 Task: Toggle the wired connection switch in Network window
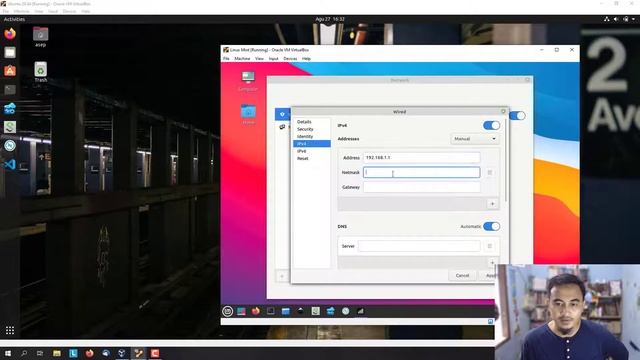[x=517, y=116]
